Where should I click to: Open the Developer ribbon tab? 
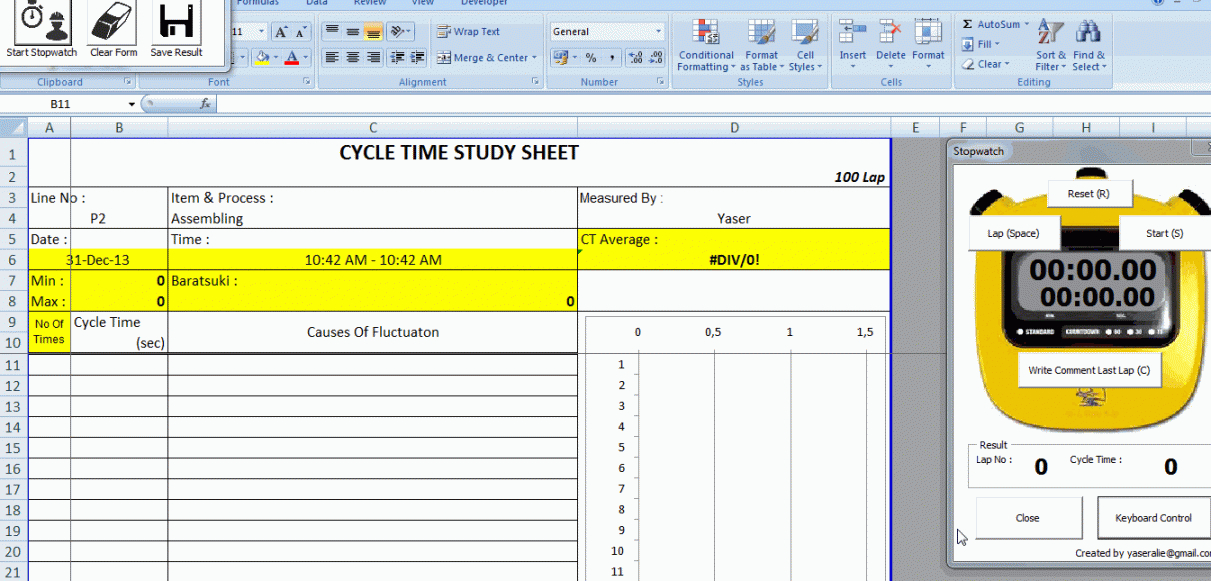point(484,3)
